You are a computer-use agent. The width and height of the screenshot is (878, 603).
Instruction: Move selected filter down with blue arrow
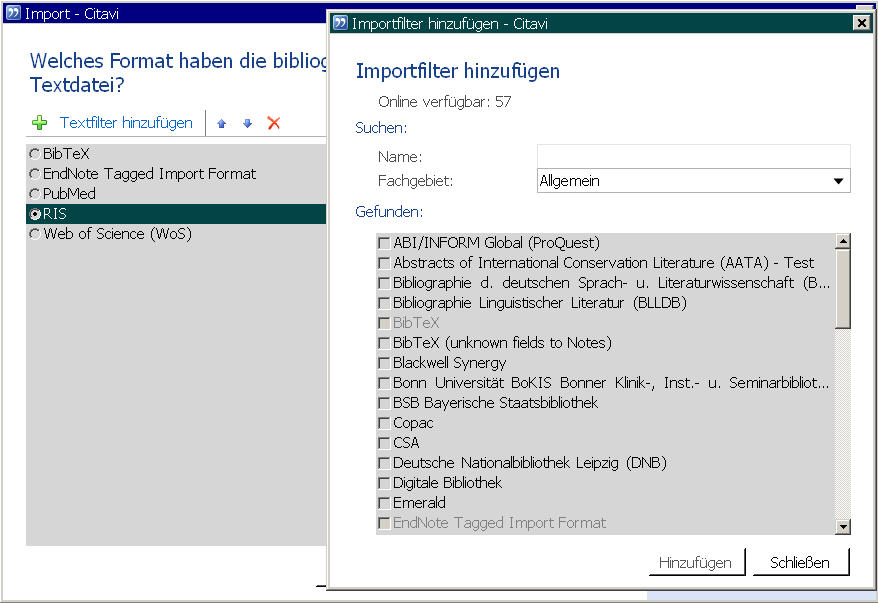(247, 124)
